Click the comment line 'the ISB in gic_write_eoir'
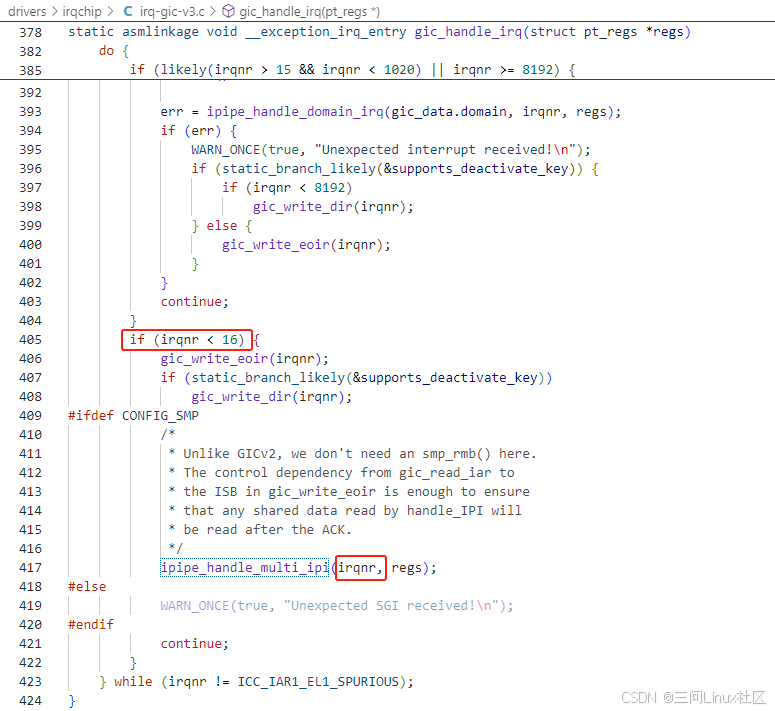Screen dimensions: 775x711 [x=349, y=492]
